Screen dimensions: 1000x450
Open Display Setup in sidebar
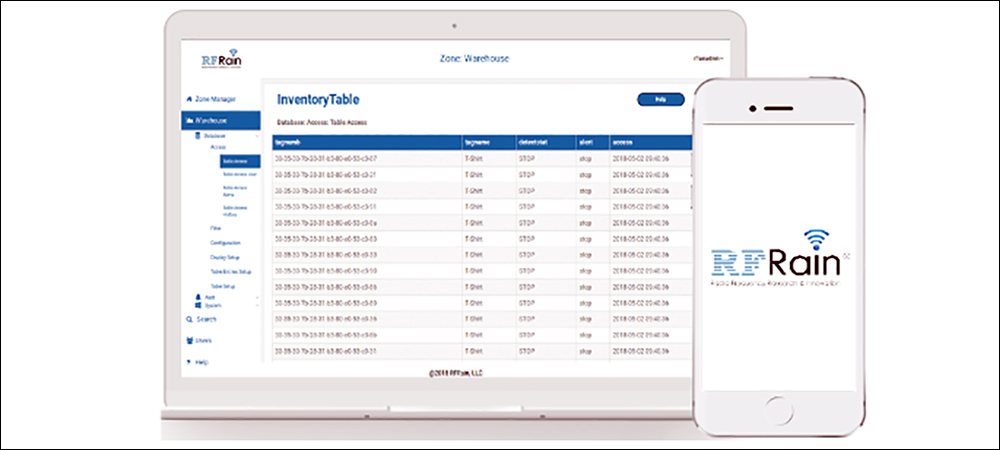tap(224, 258)
